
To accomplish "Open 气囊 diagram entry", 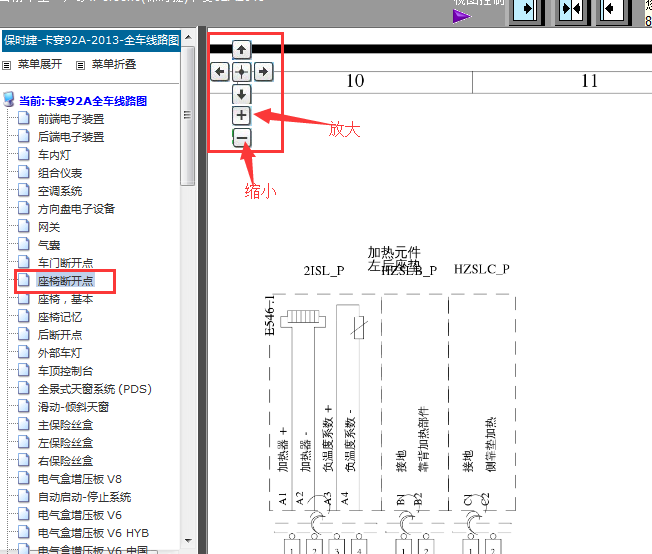I will 49,245.
